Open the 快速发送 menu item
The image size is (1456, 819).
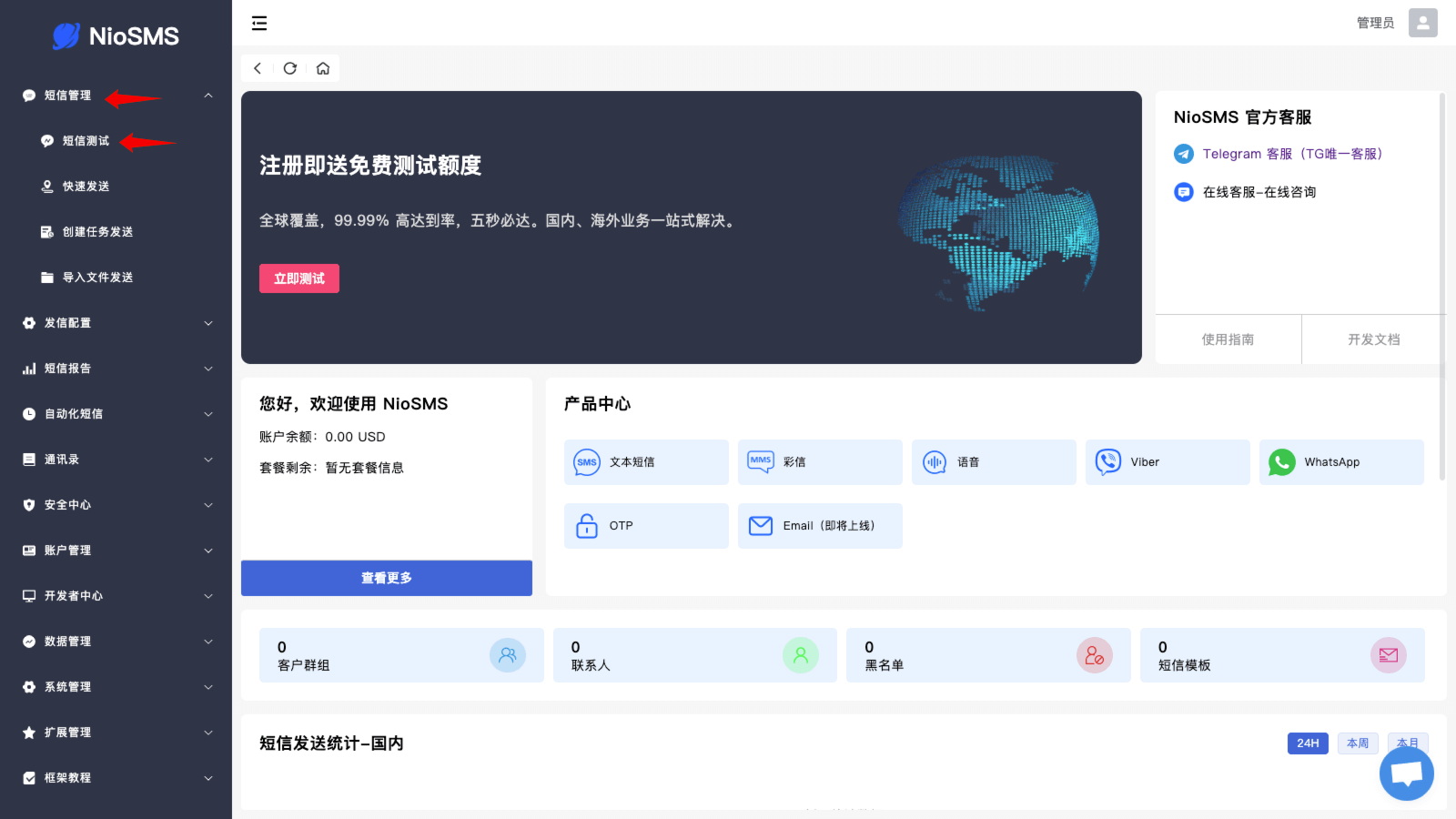[116, 187]
